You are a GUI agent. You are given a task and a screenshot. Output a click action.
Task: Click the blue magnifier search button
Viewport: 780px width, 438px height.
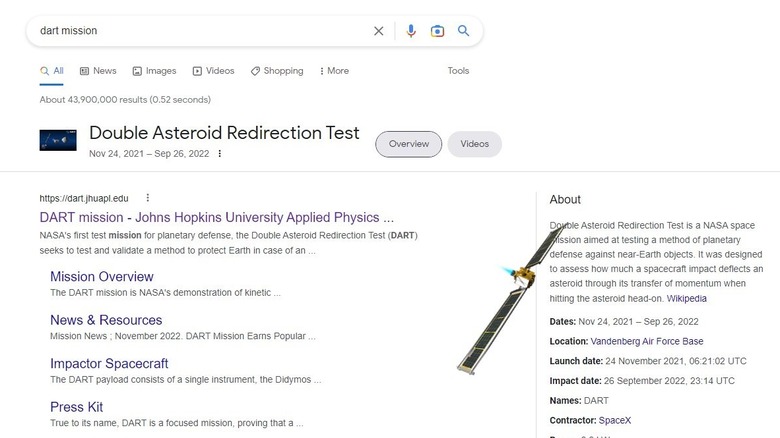tap(464, 31)
